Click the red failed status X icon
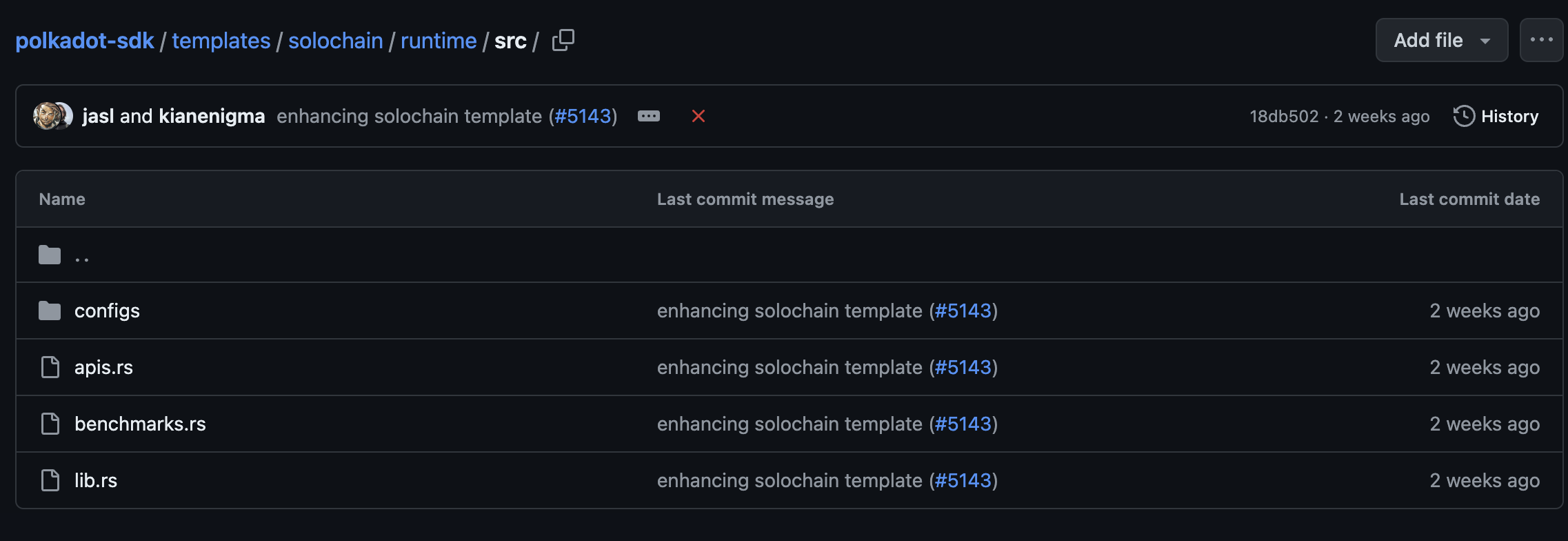 [x=698, y=116]
